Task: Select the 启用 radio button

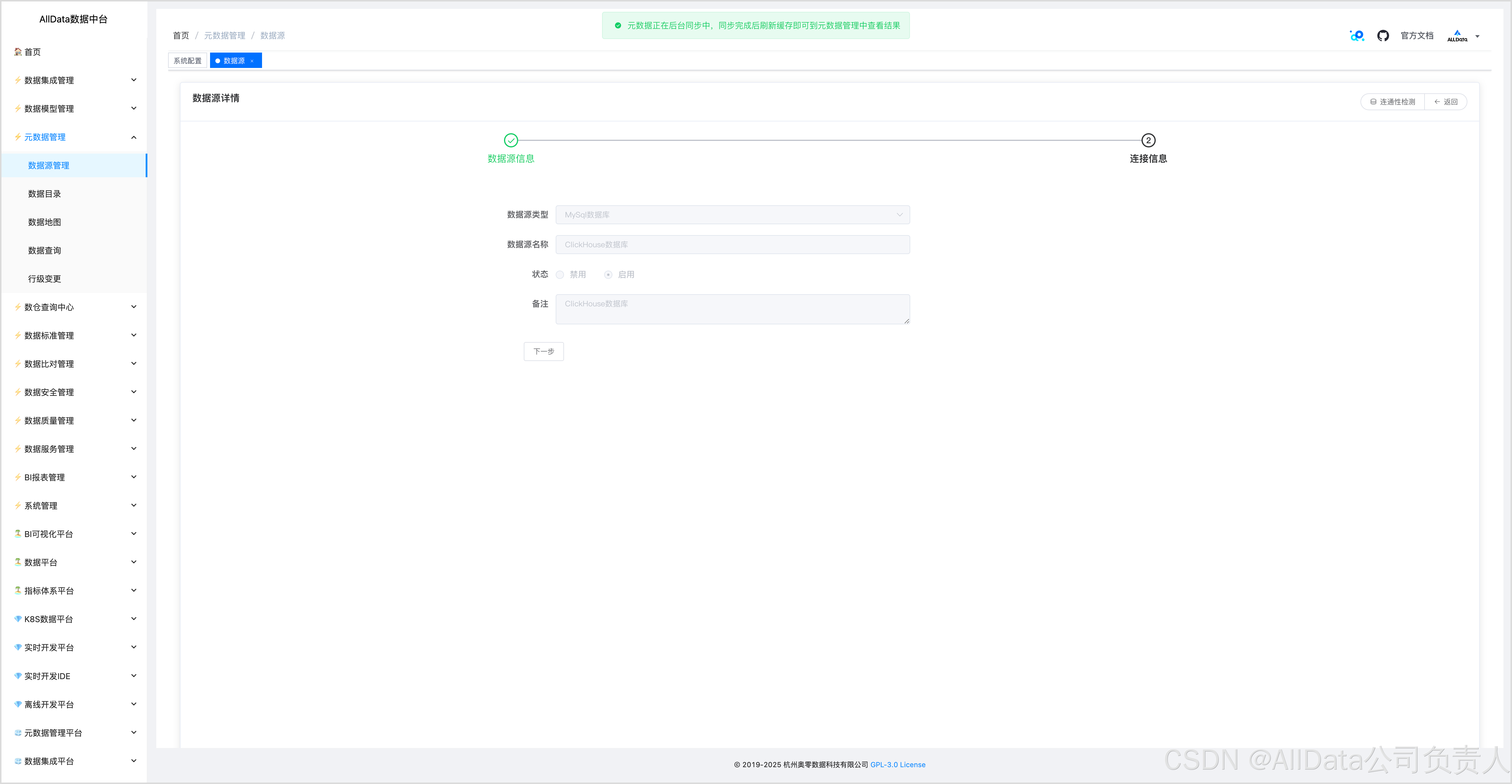Action: 608,275
